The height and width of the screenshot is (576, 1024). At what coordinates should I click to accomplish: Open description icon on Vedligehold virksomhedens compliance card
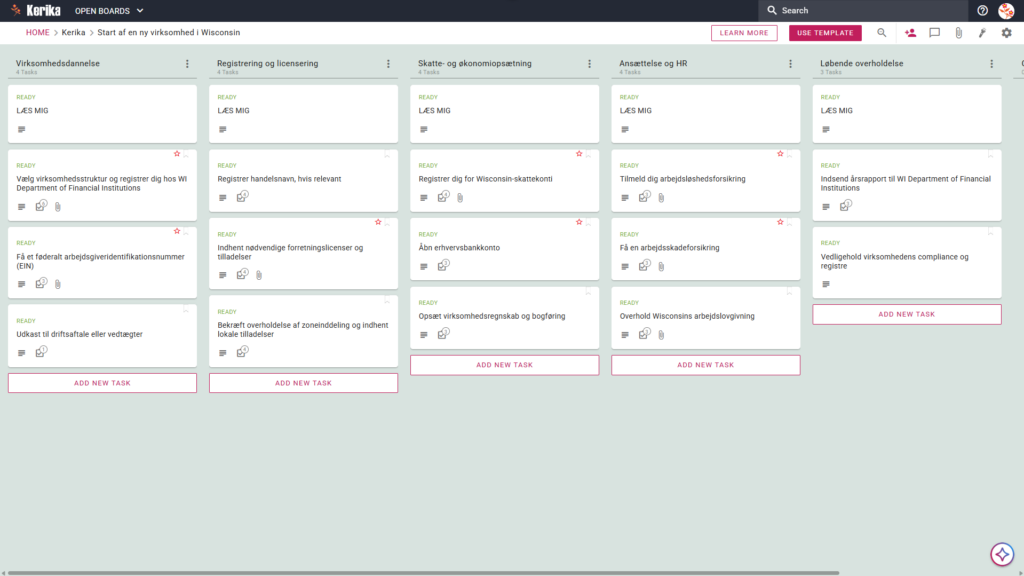tap(826, 285)
